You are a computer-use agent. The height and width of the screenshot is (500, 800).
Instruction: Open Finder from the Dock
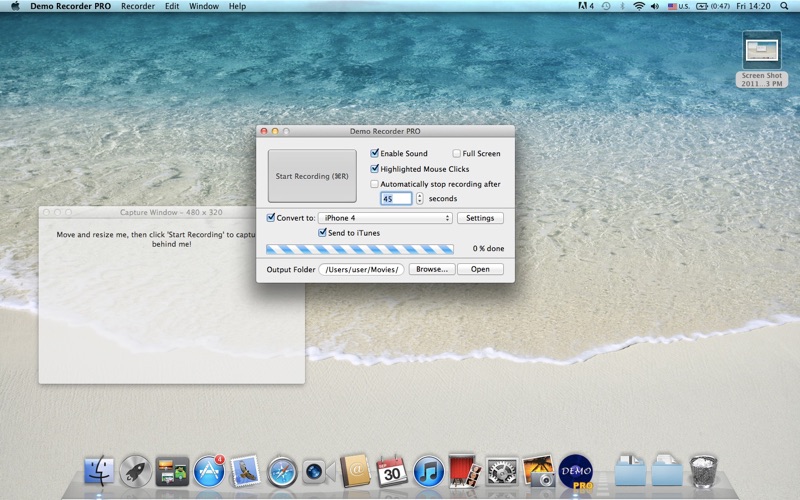coord(99,471)
